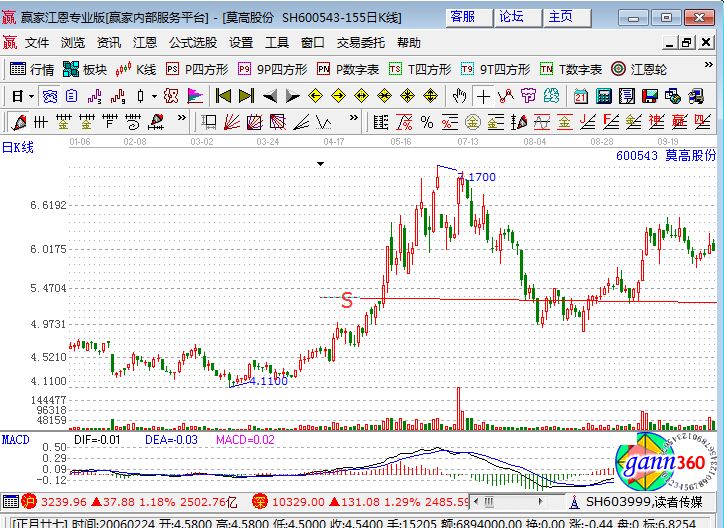Click the percent sign tool icon

point(427,122)
